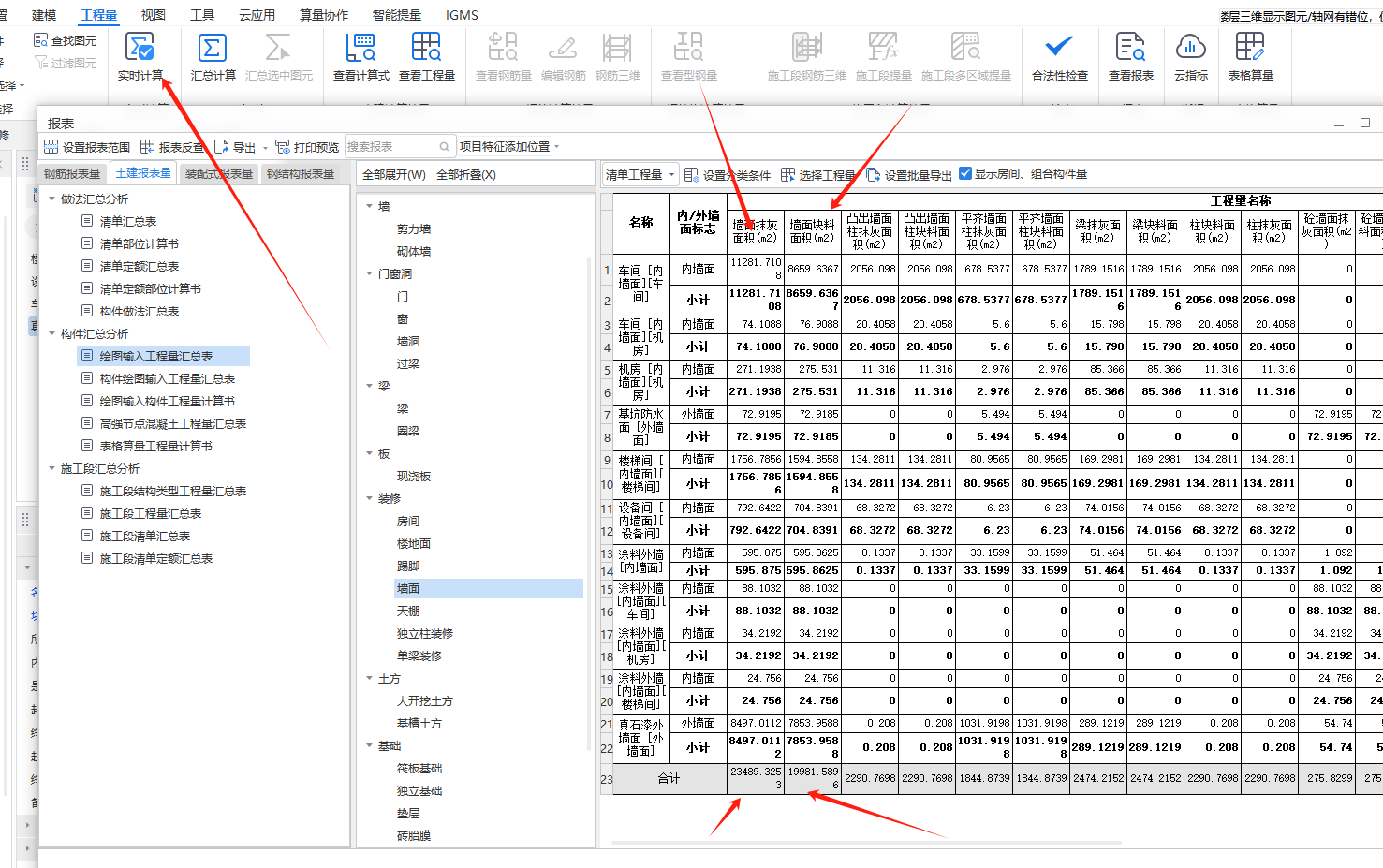Select 筏板基础 in component tree
1383x868 pixels.
point(419,768)
